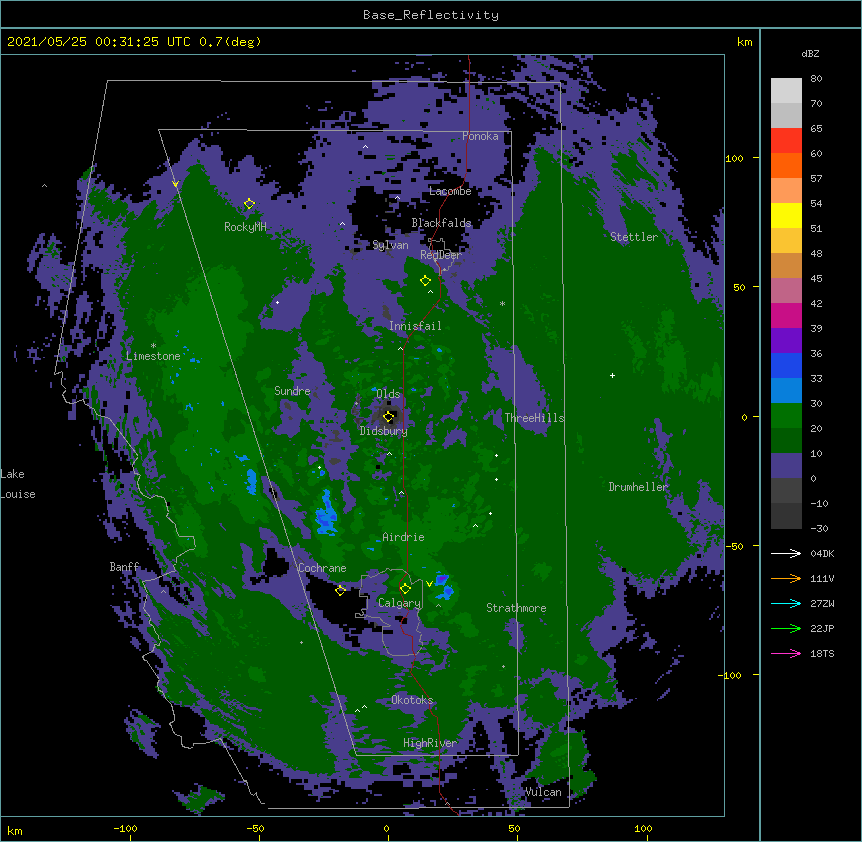The image size is (862, 842).
Task: Pick the light blue 30-33 dBZ swatch
Action: 786,391
